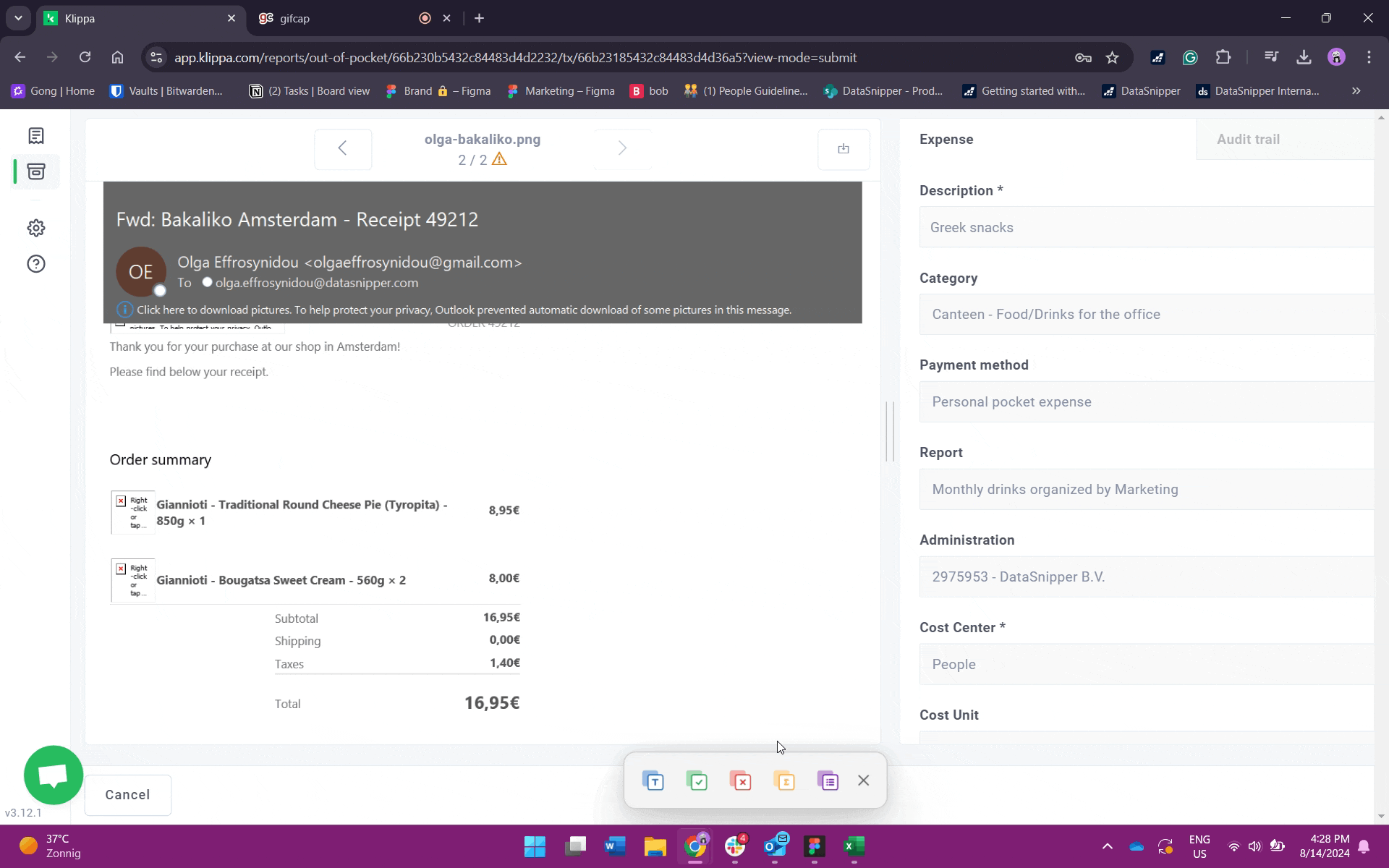Image resolution: width=1389 pixels, height=868 pixels.
Task: Download the receipt attachment
Action: pyautogui.click(x=843, y=149)
